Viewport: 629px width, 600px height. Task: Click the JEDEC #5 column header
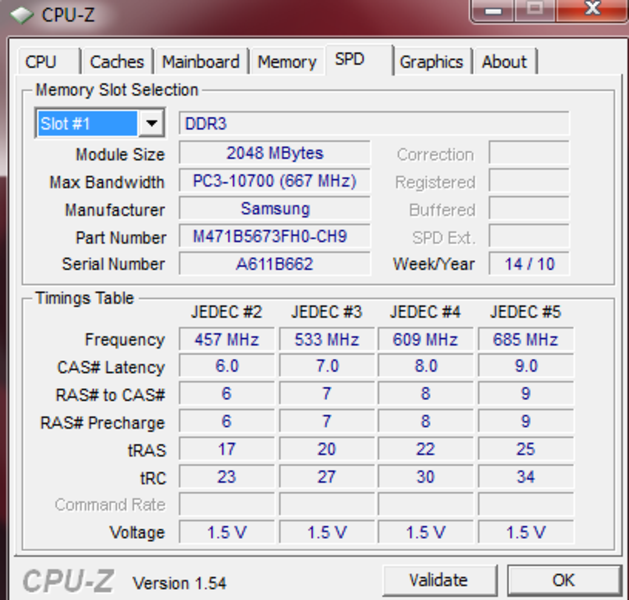click(526, 312)
